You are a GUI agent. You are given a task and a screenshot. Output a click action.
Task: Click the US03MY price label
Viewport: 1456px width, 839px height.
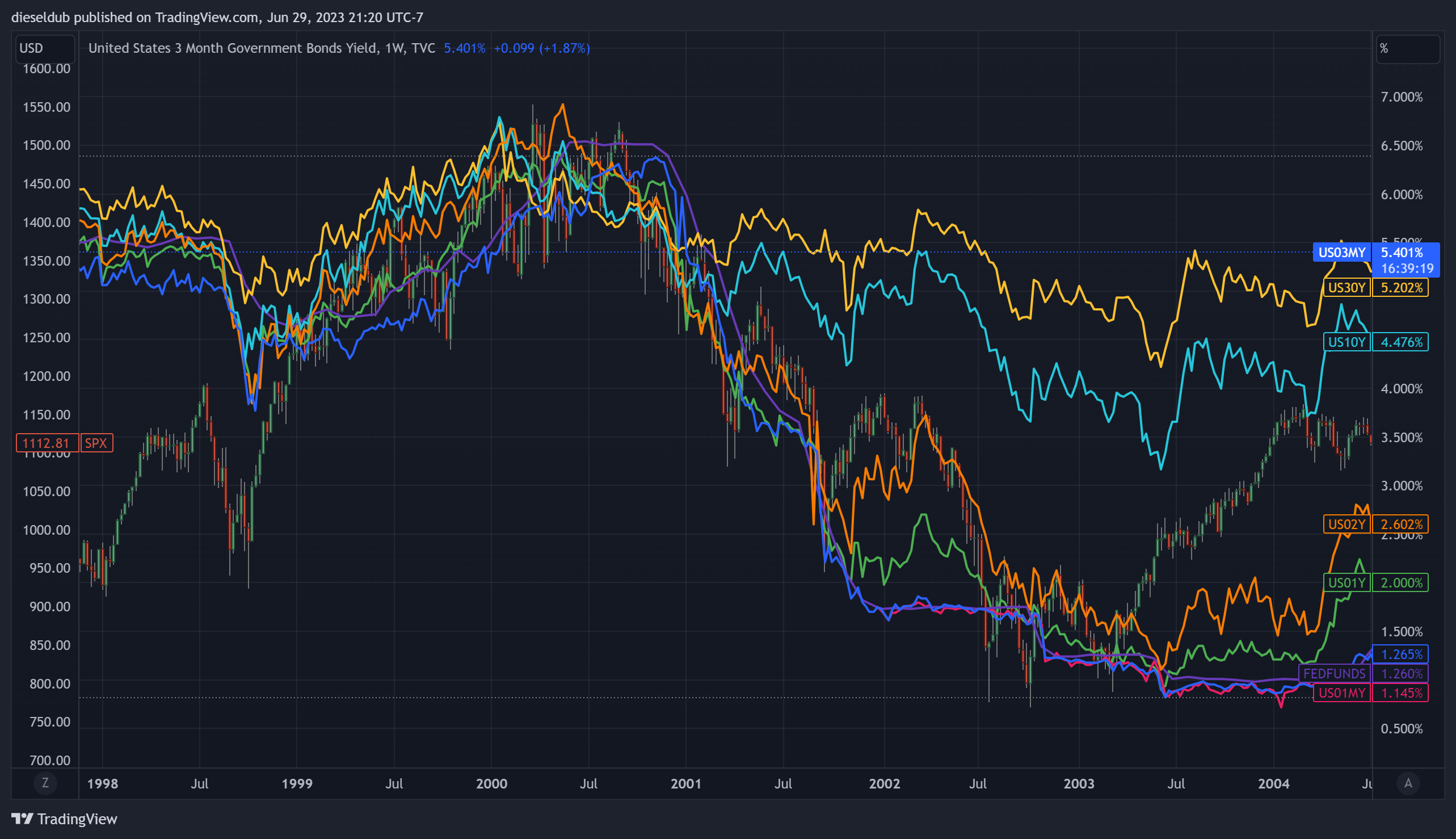pos(1341,253)
